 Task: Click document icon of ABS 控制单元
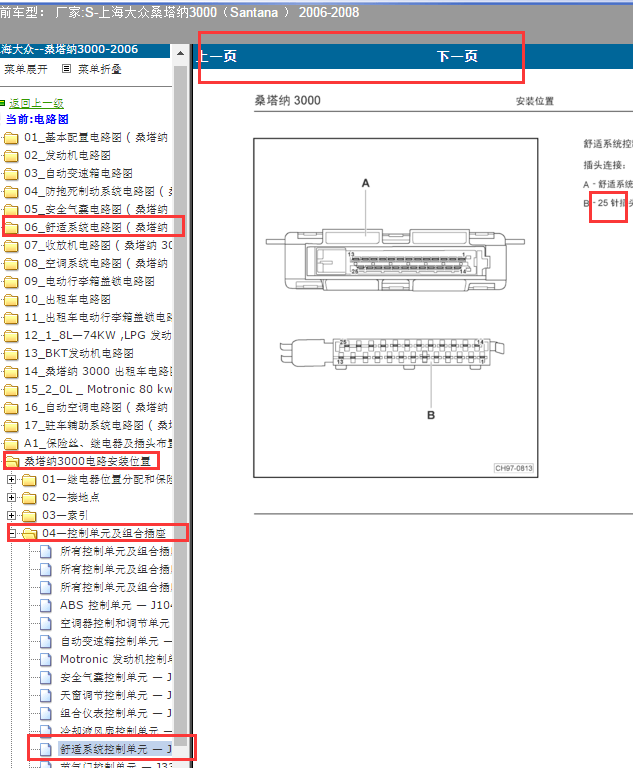[46, 606]
